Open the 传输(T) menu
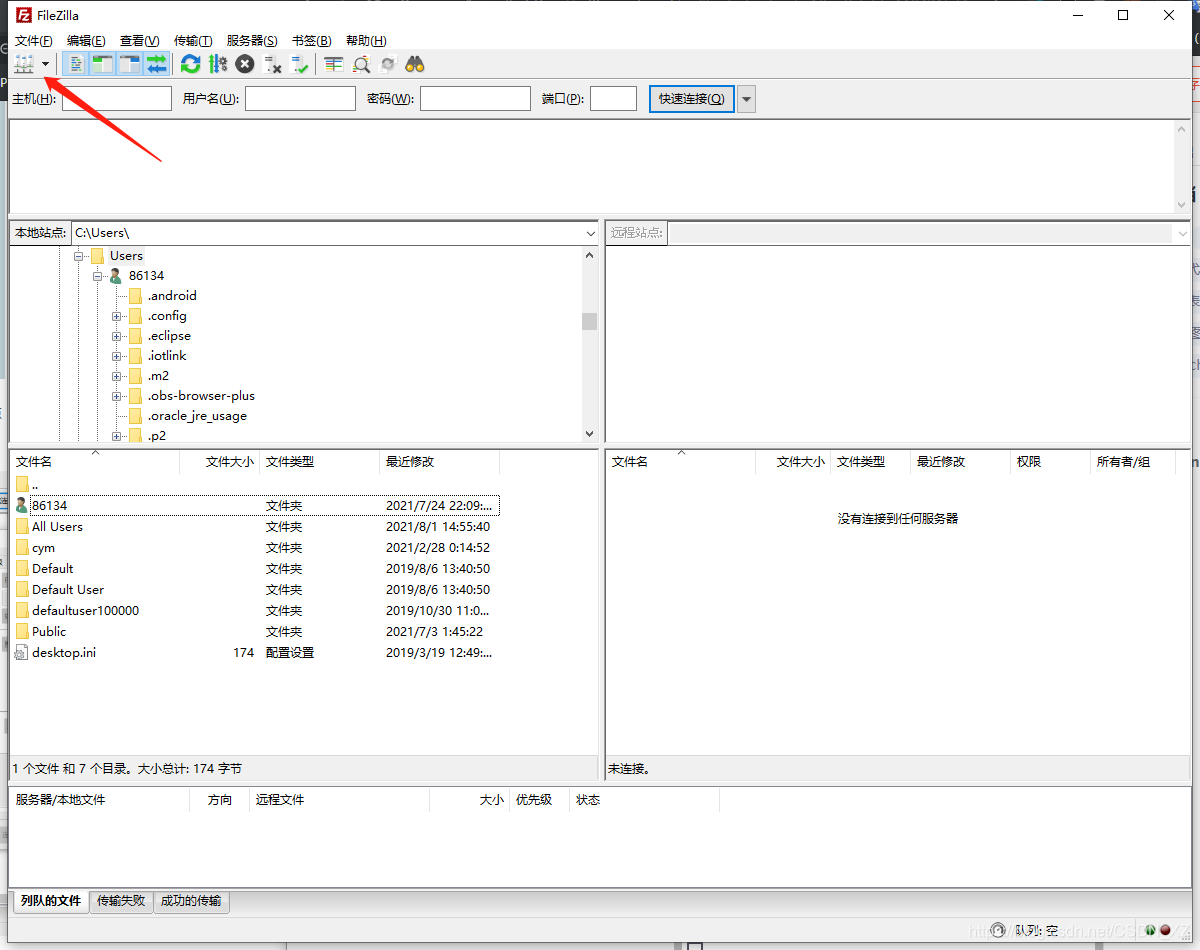The width and height of the screenshot is (1200, 950). tap(193, 41)
